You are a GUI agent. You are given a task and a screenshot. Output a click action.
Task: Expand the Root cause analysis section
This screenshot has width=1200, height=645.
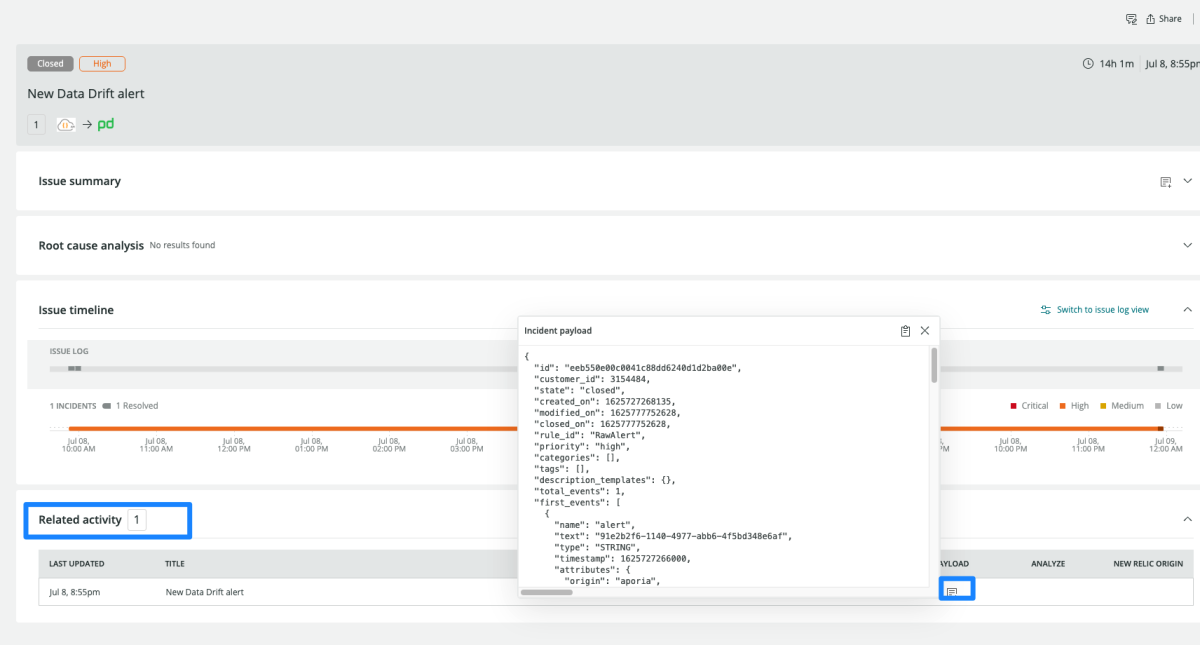coord(1188,245)
